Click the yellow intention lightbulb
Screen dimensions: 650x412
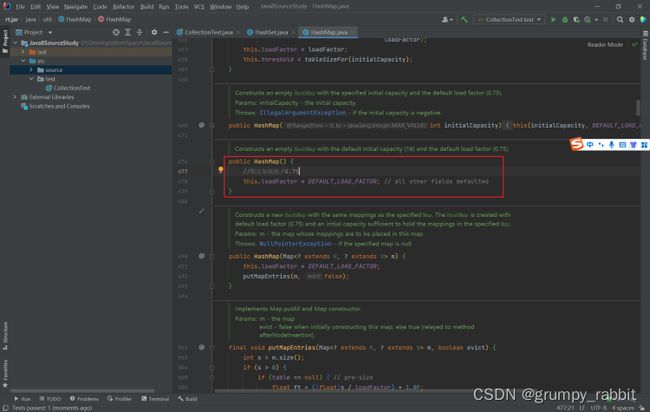tap(221, 170)
